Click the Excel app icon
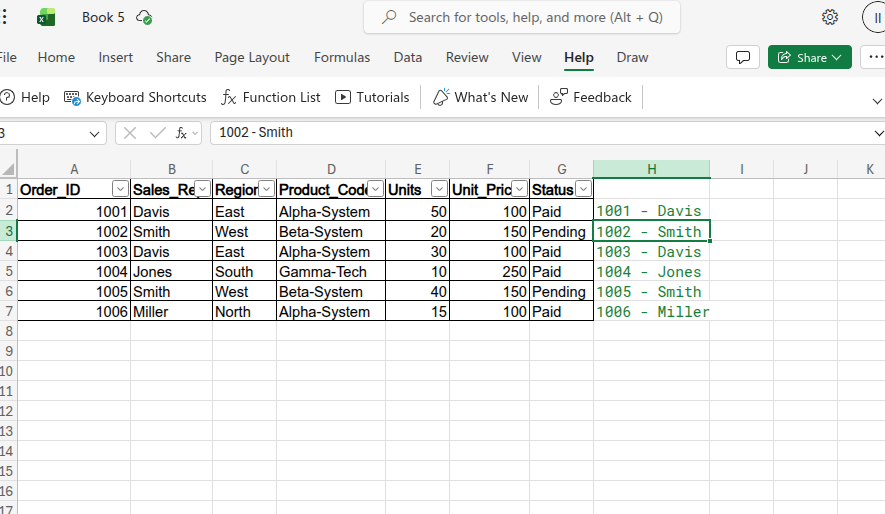 pyautogui.click(x=46, y=17)
